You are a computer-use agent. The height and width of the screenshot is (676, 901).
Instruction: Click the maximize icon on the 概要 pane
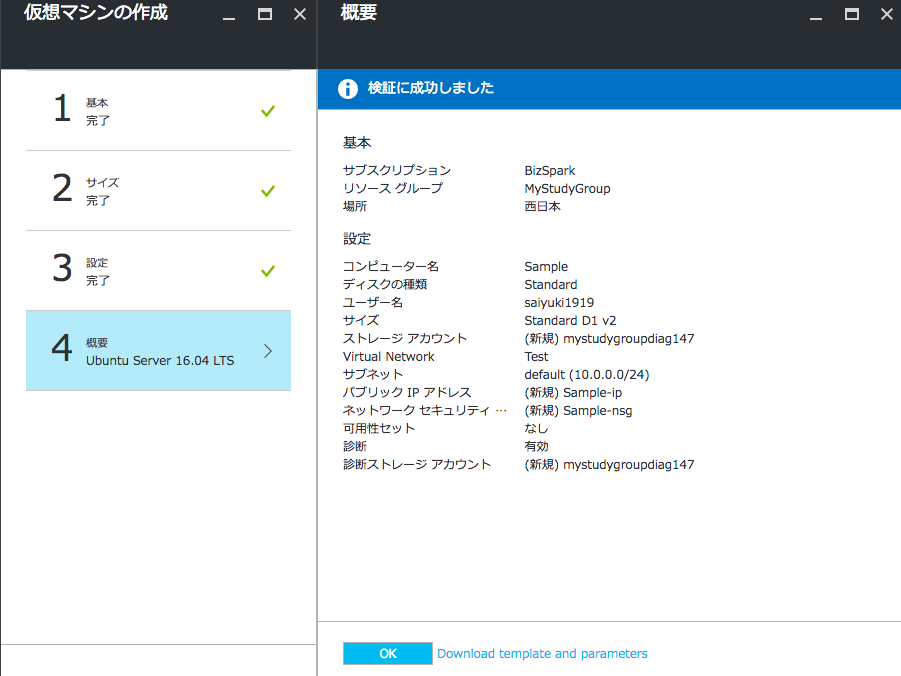coord(851,14)
